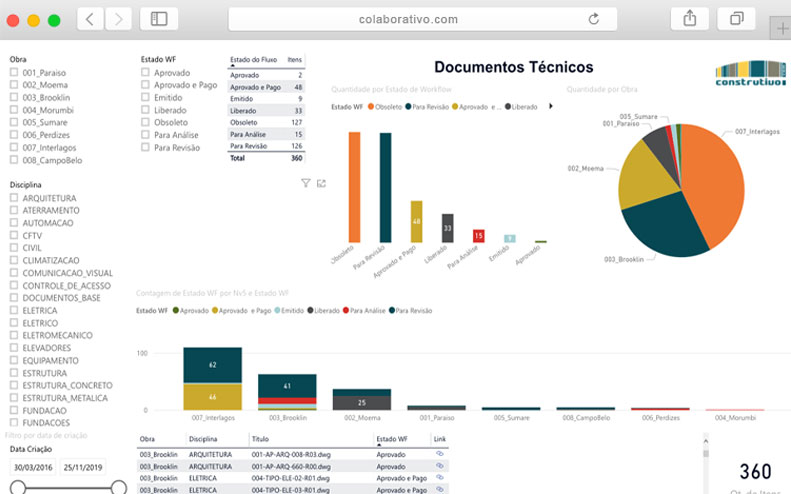Viewport: 791px width, 494px height.
Task: Open the share icon in the toolbar
Action: tap(690, 19)
